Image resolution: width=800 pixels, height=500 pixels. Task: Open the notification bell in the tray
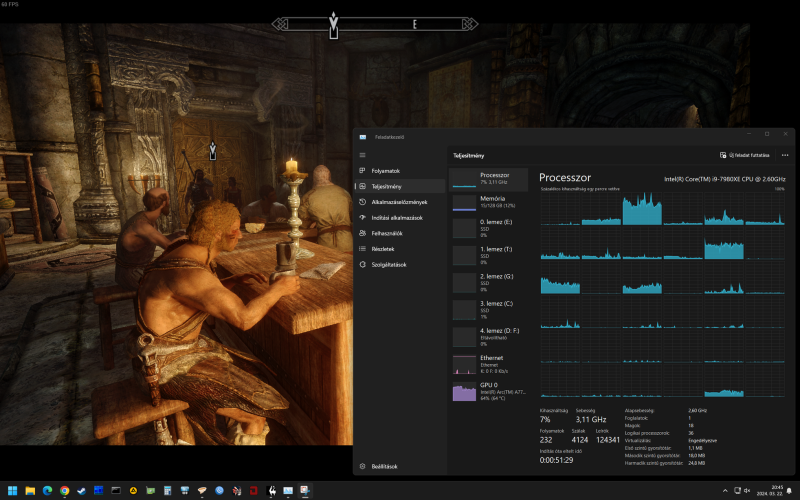[x=789, y=491]
